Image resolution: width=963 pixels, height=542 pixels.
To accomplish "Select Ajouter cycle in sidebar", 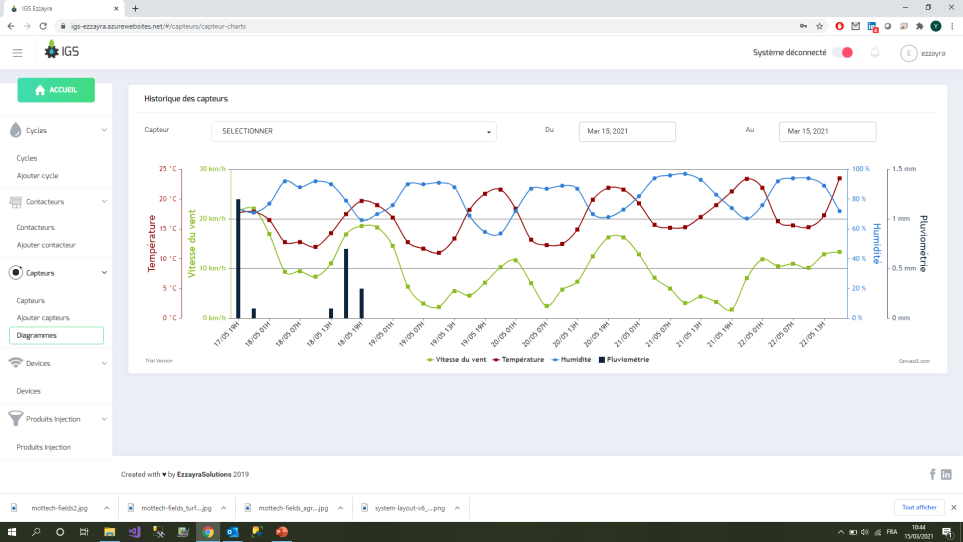I will pyautogui.click(x=38, y=176).
